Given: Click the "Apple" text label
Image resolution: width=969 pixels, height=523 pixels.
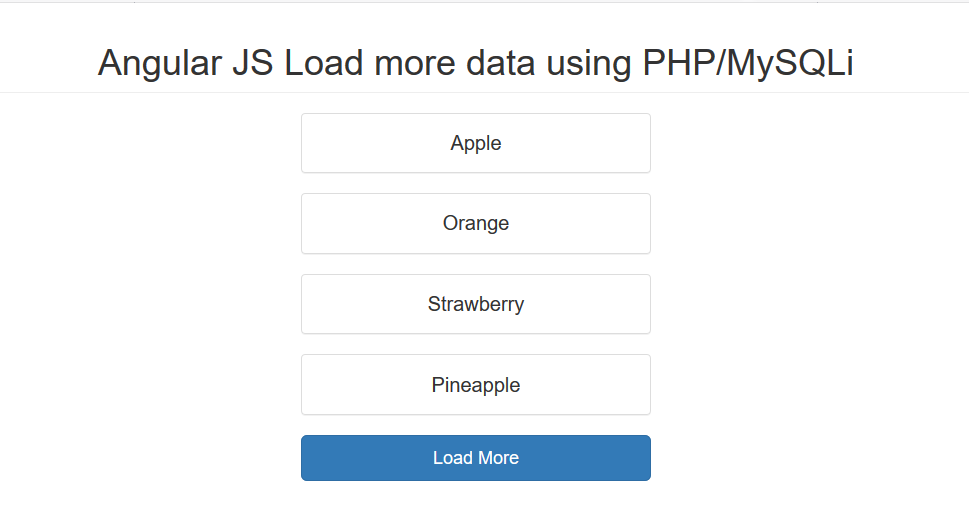Looking at the screenshot, I should coord(476,143).
